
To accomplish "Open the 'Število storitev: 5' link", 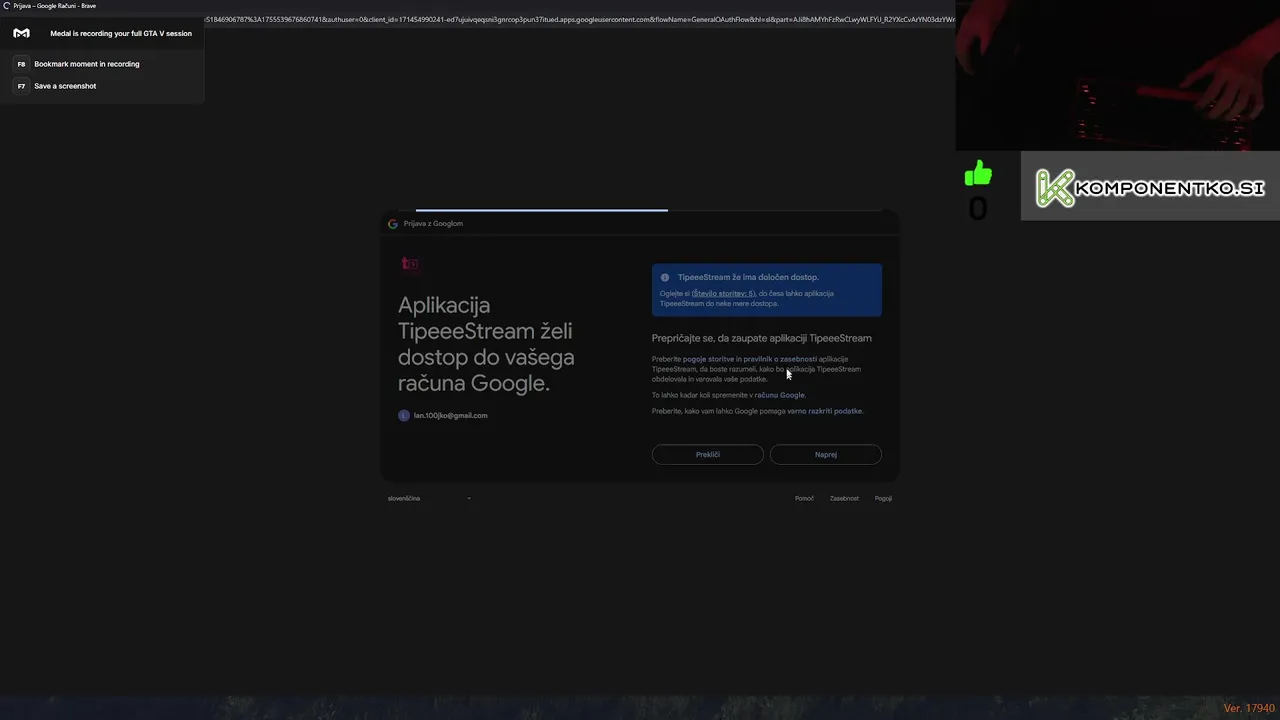I will tap(723, 294).
